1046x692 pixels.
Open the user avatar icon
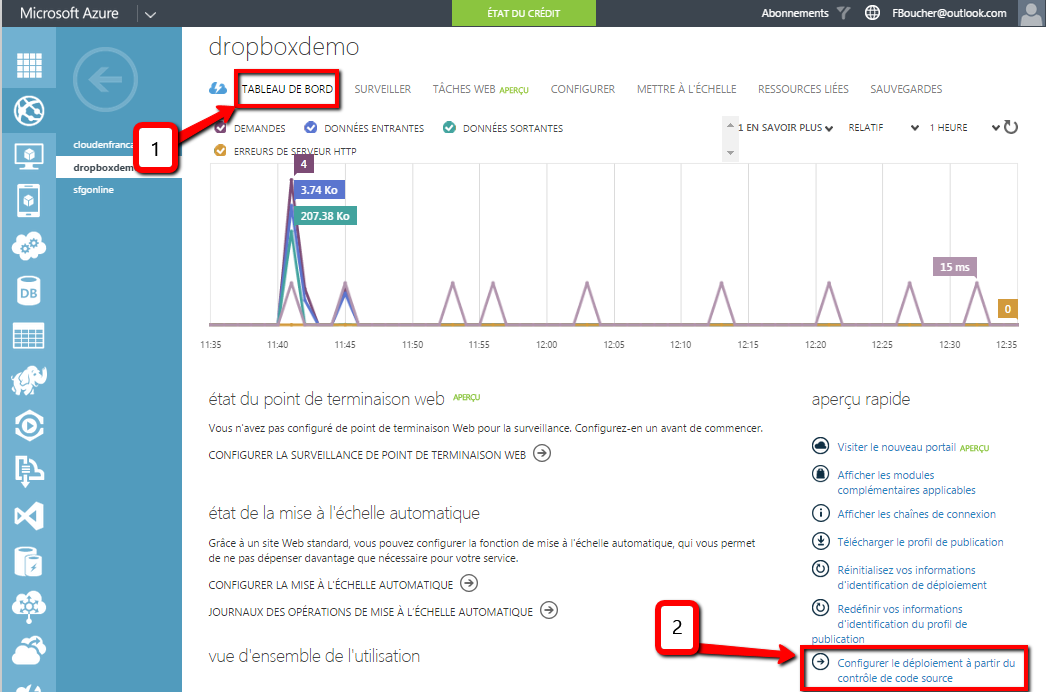[1031, 13]
